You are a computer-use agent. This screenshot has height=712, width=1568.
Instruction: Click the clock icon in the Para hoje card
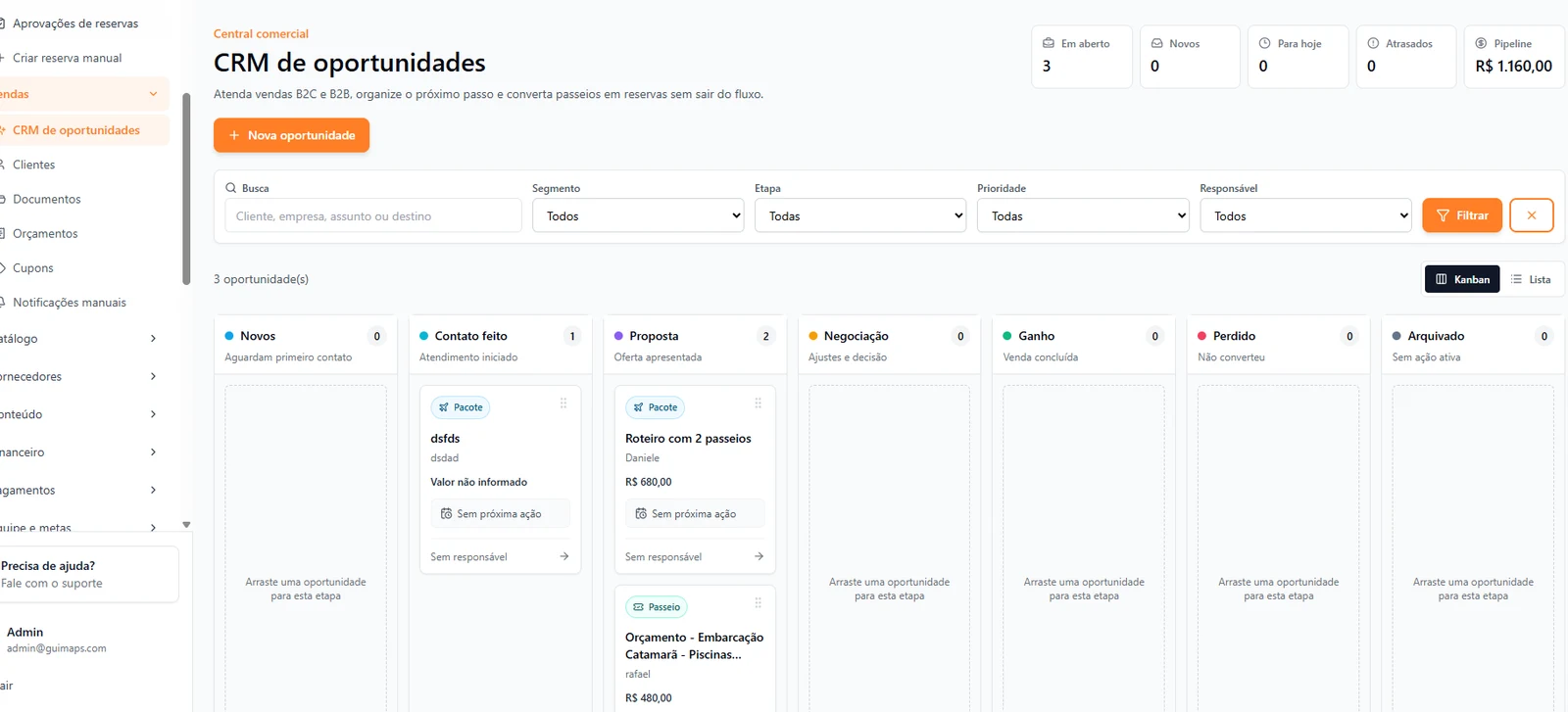(x=1264, y=43)
